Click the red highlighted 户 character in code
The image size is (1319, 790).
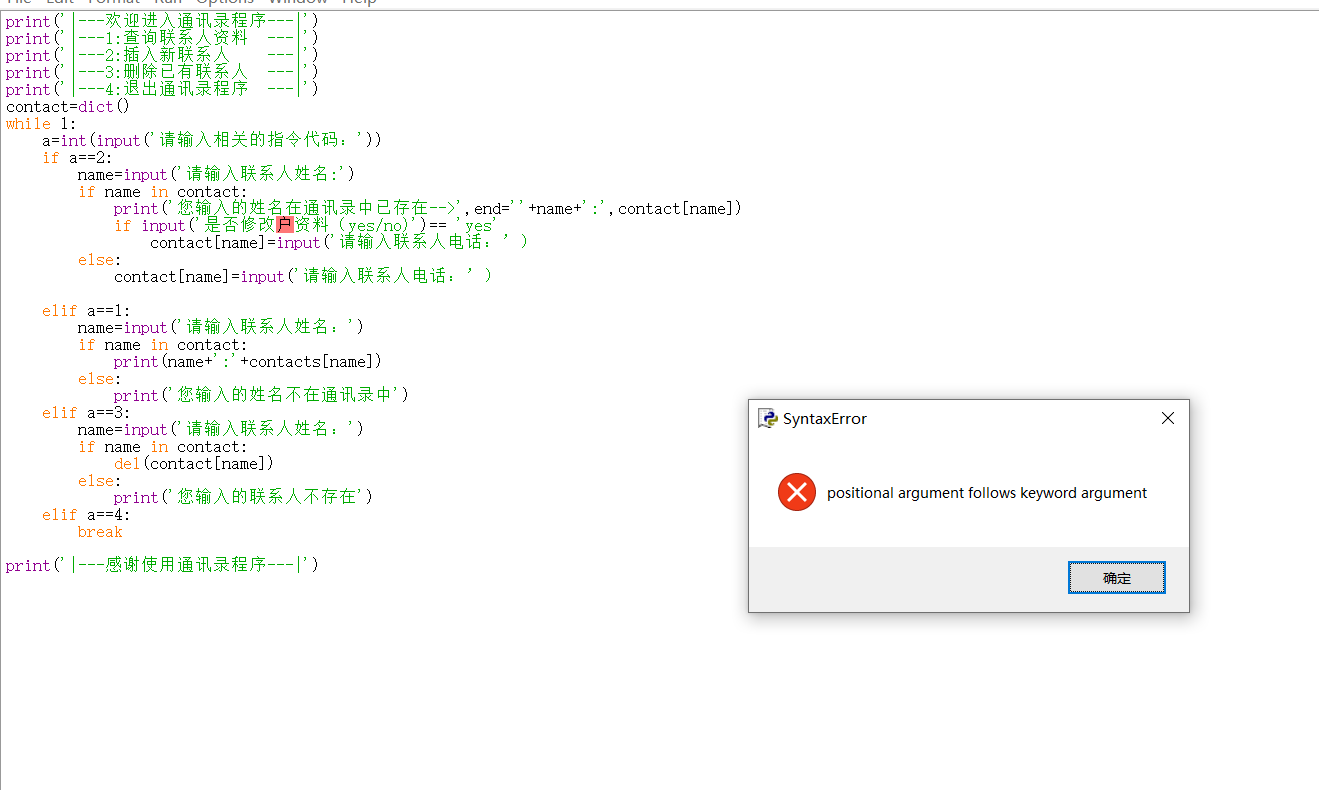(x=285, y=225)
